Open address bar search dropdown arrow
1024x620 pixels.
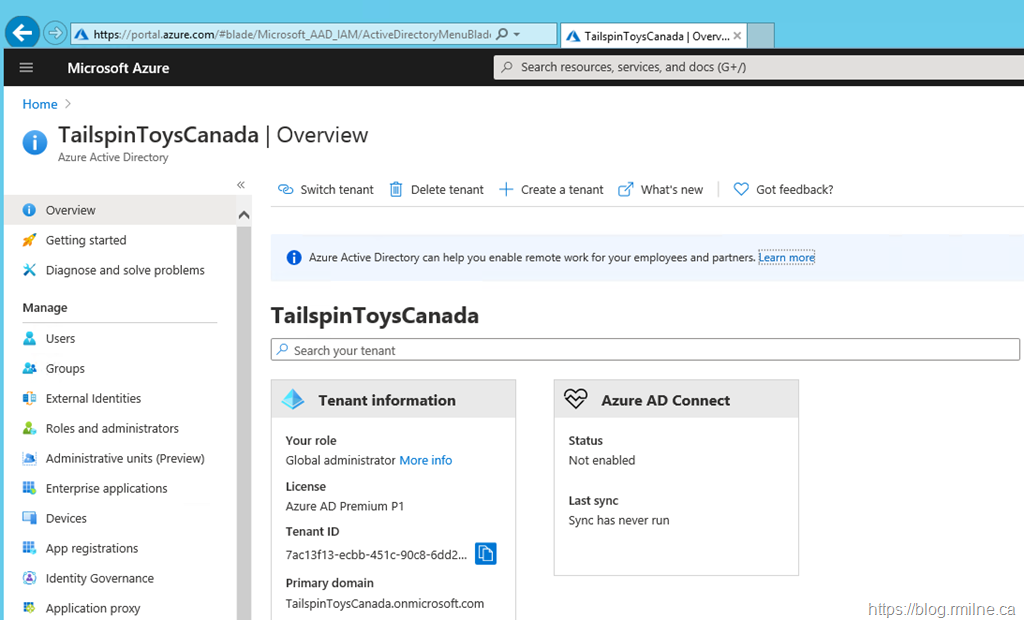pos(516,34)
